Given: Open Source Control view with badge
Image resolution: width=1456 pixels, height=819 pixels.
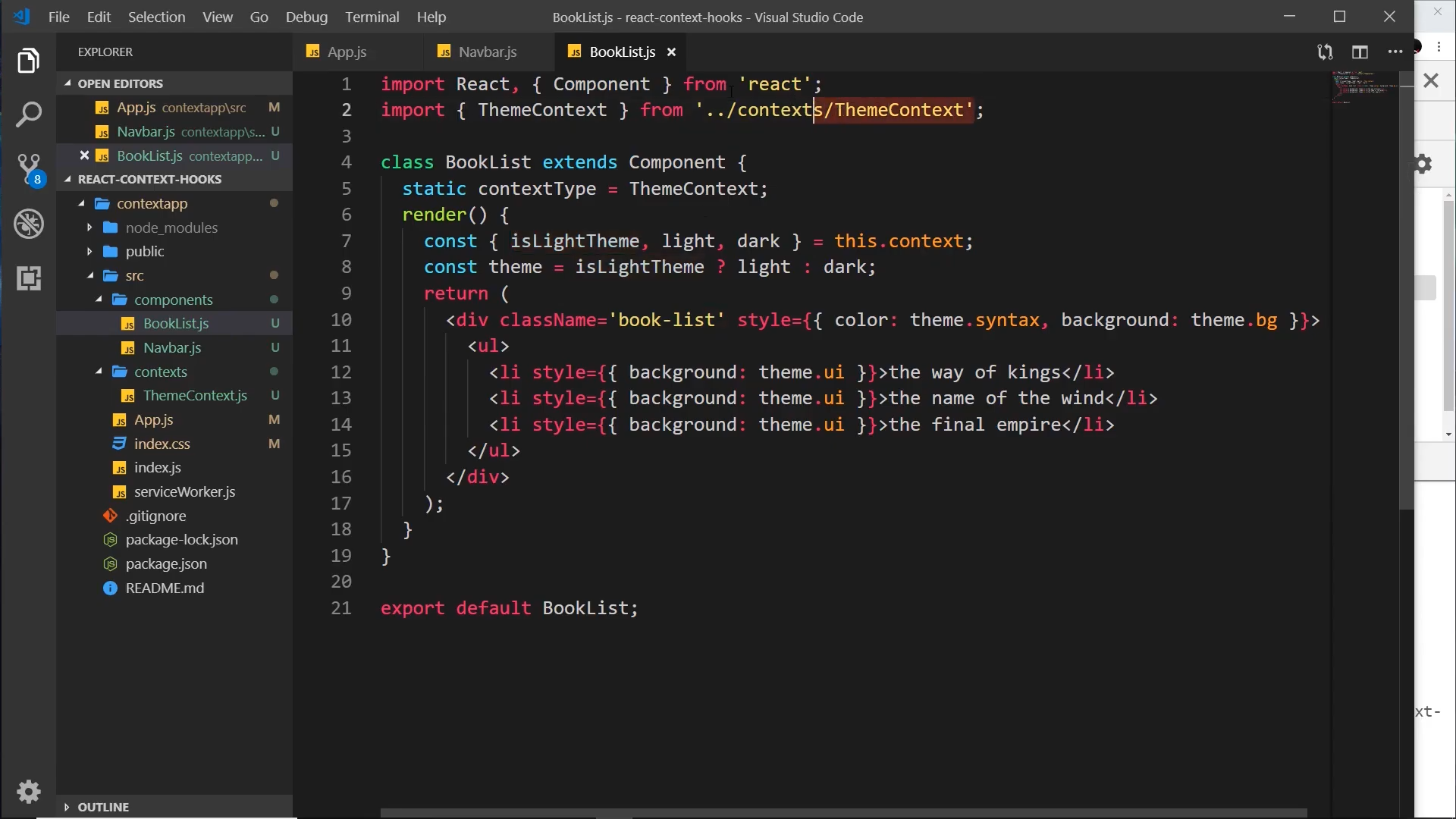Looking at the screenshot, I should pyautogui.click(x=29, y=168).
